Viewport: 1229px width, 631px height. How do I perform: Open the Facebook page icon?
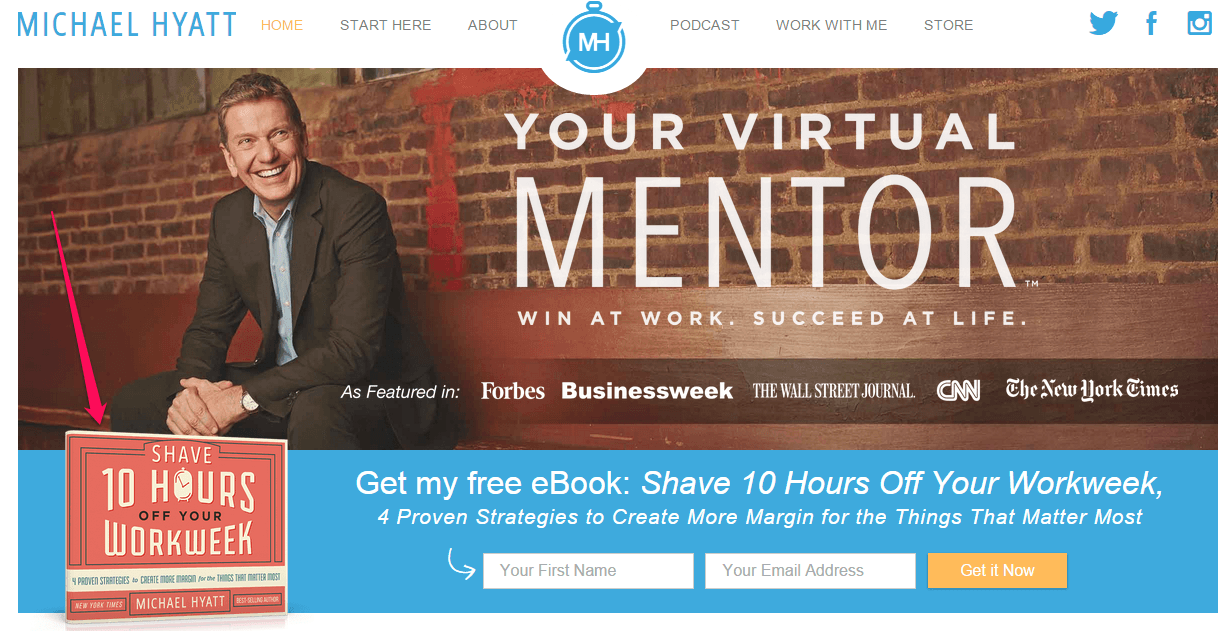pyautogui.click(x=1152, y=23)
